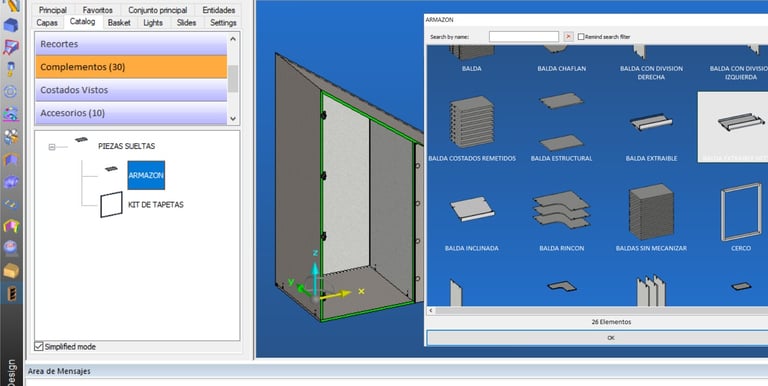
Task: Clear the search with the red X button
Action: click(568, 37)
